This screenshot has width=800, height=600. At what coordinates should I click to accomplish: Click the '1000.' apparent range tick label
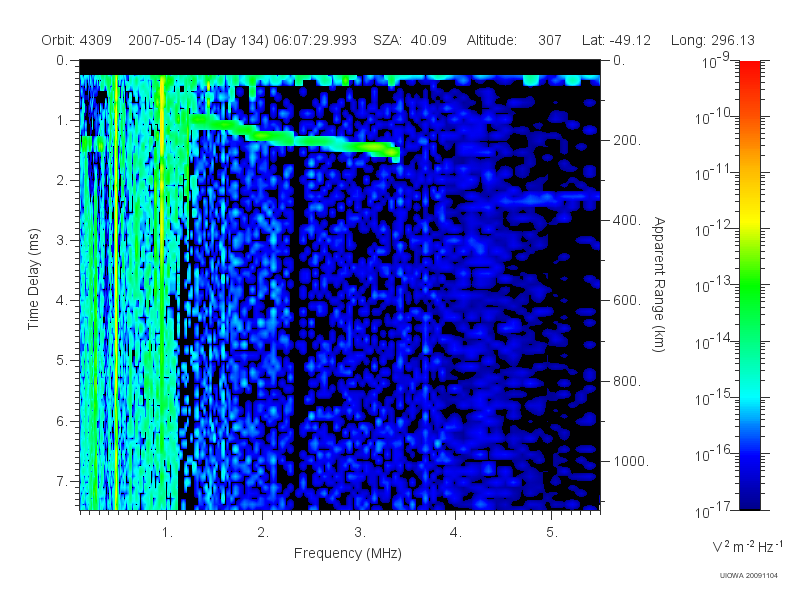click(631, 461)
